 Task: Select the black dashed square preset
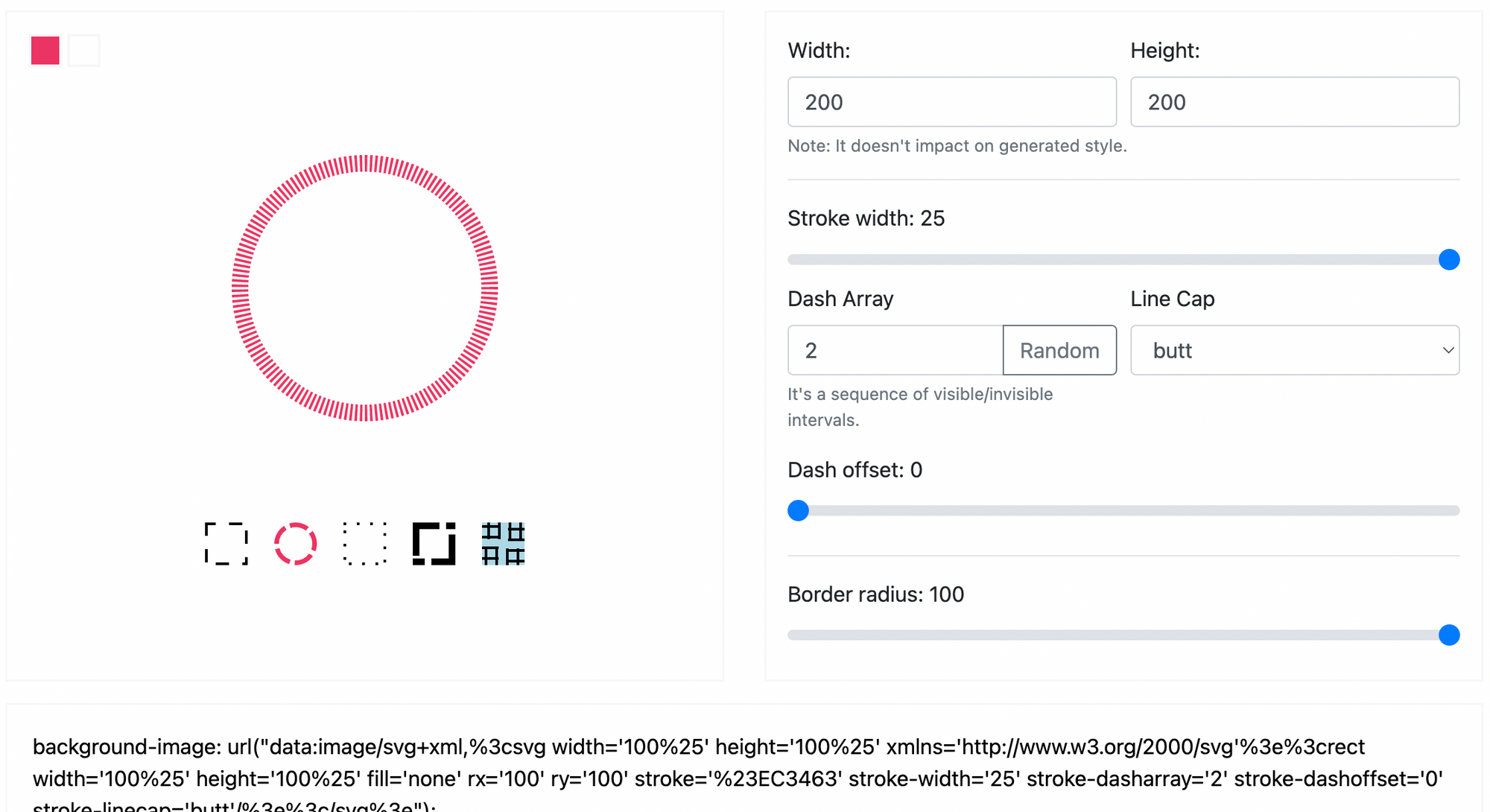pos(226,544)
